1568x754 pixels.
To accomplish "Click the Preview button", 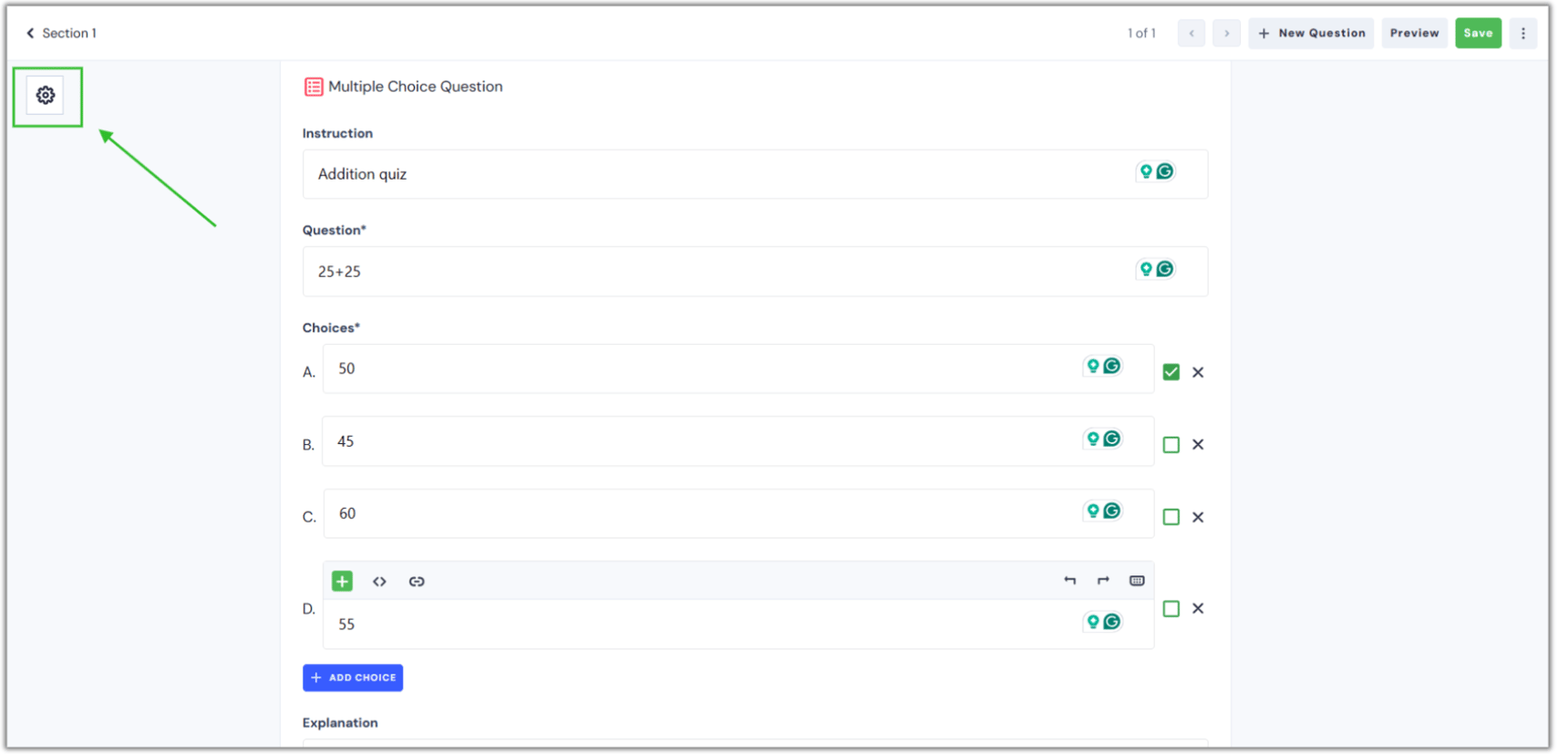I will 1414,34.
